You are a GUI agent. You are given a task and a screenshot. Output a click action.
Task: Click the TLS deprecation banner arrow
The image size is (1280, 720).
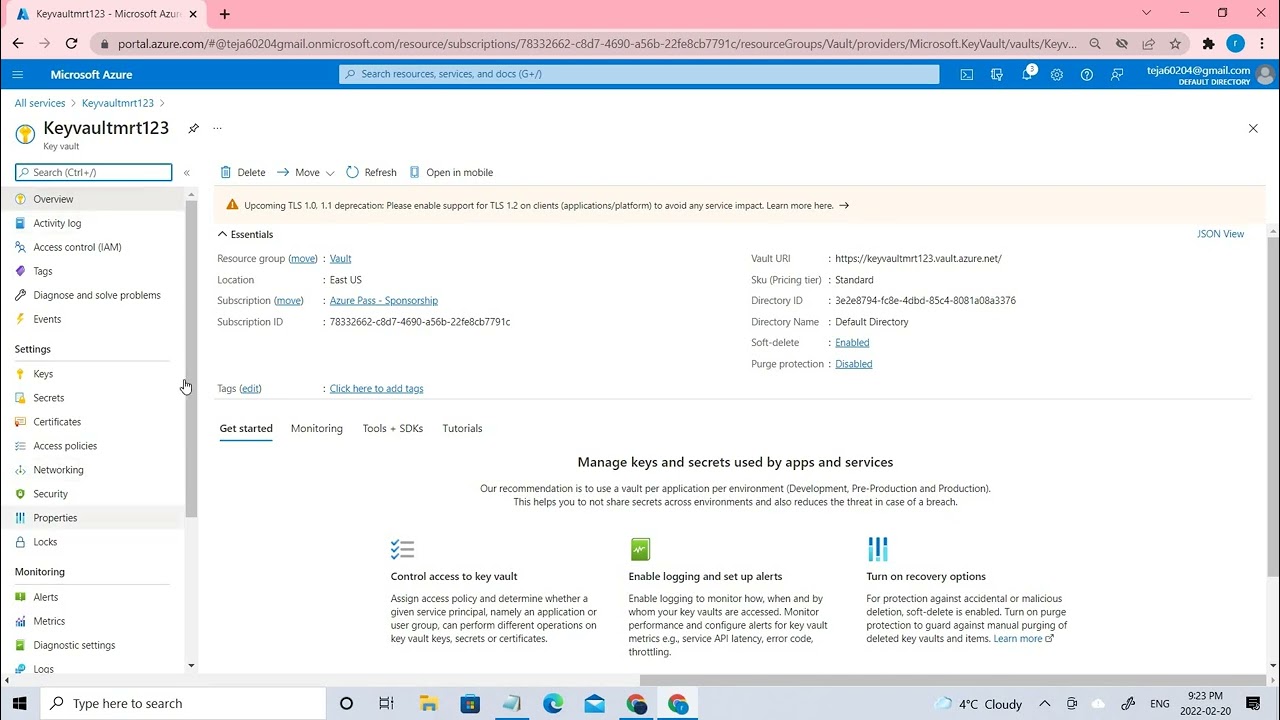click(844, 205)
